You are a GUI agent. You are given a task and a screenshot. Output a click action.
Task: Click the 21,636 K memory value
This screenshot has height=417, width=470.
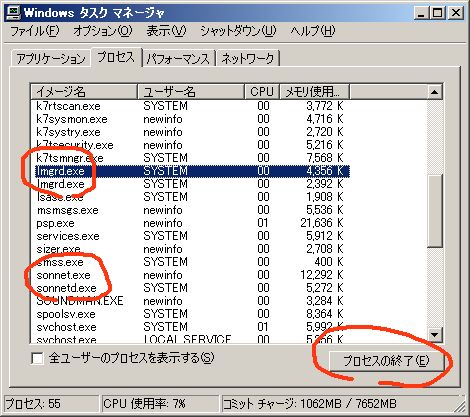coord(322,223)
